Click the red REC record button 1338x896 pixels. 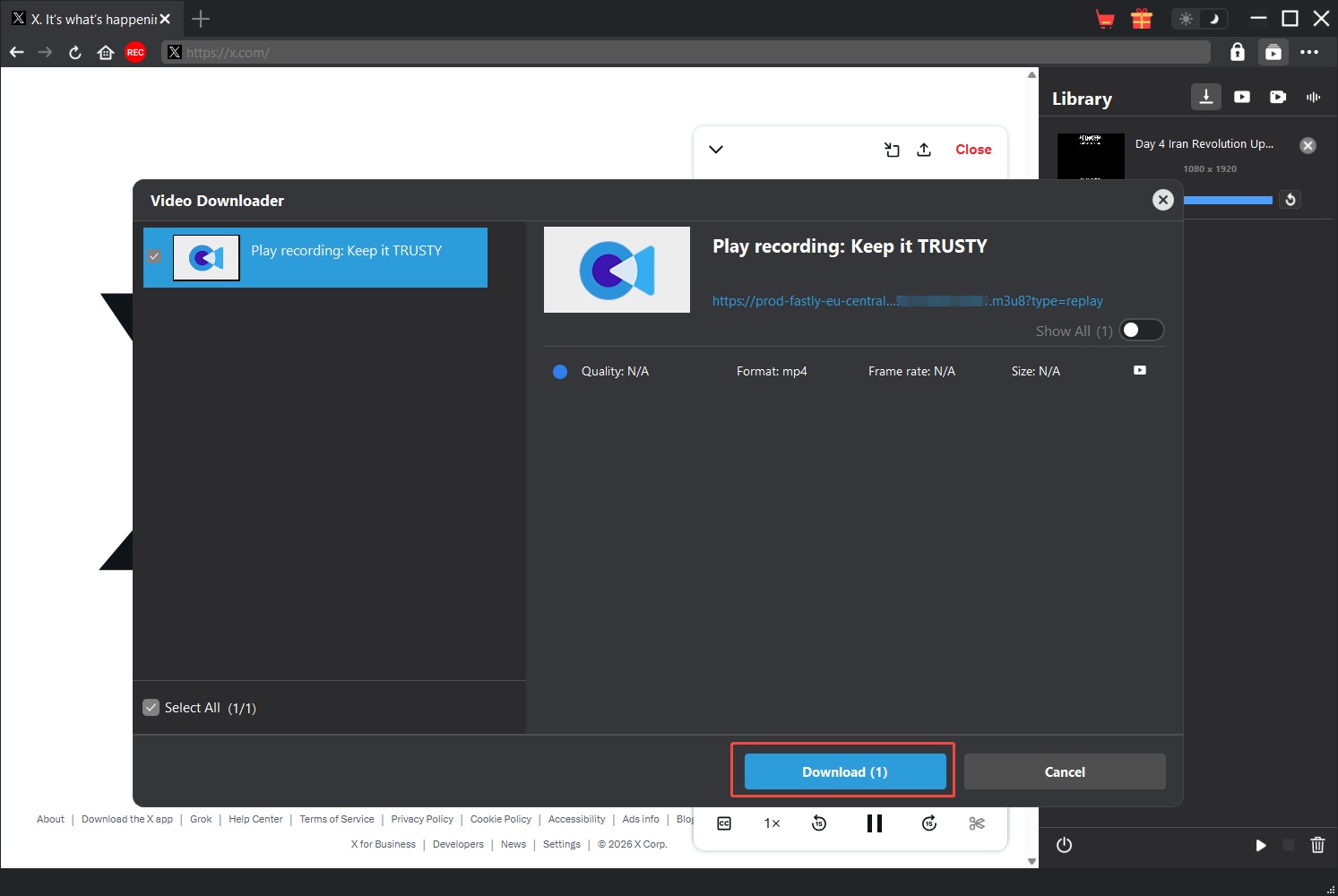click(x=135, y=53)
